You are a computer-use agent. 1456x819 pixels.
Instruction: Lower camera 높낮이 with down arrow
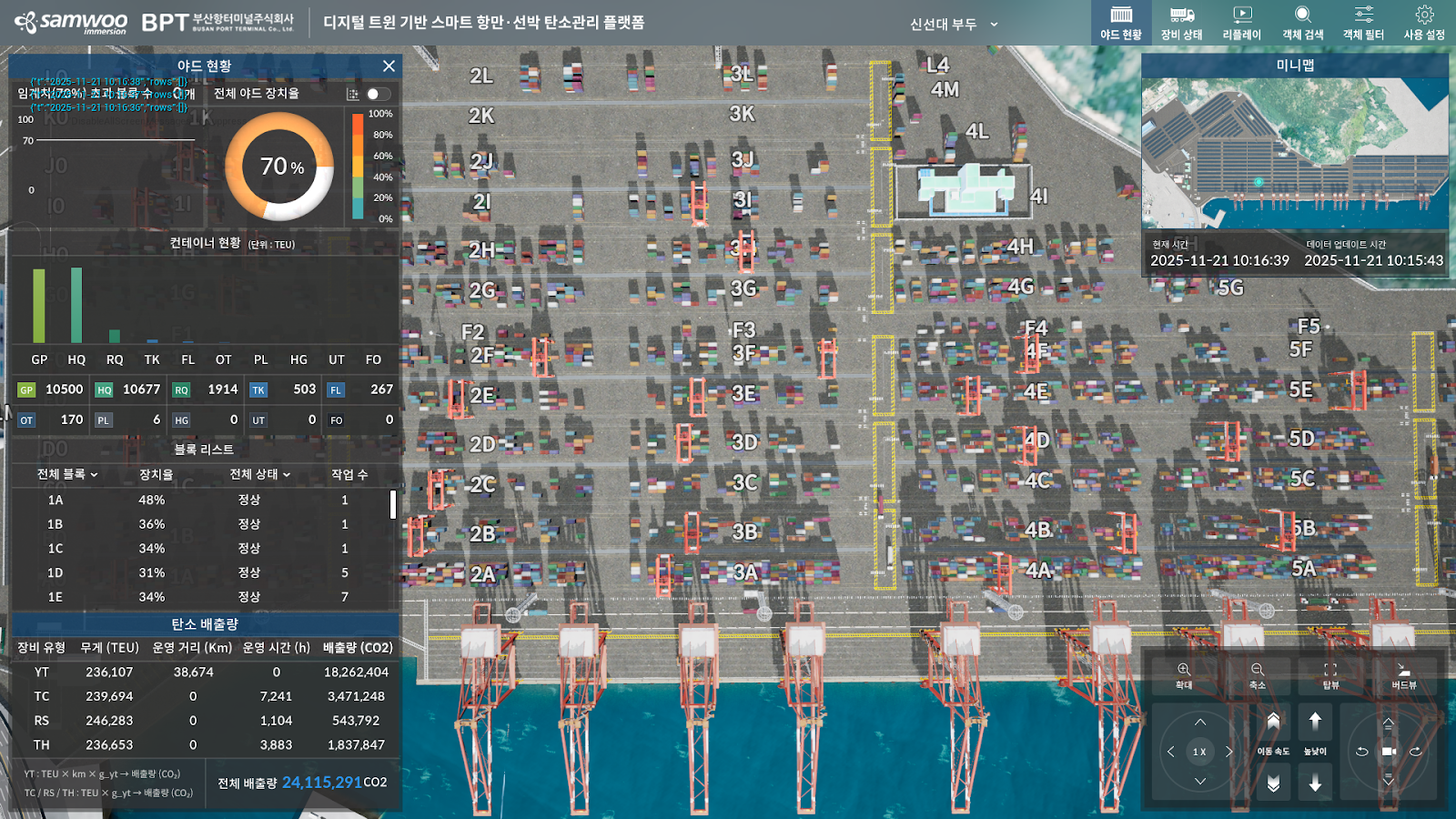click(x=1315, y=783)
